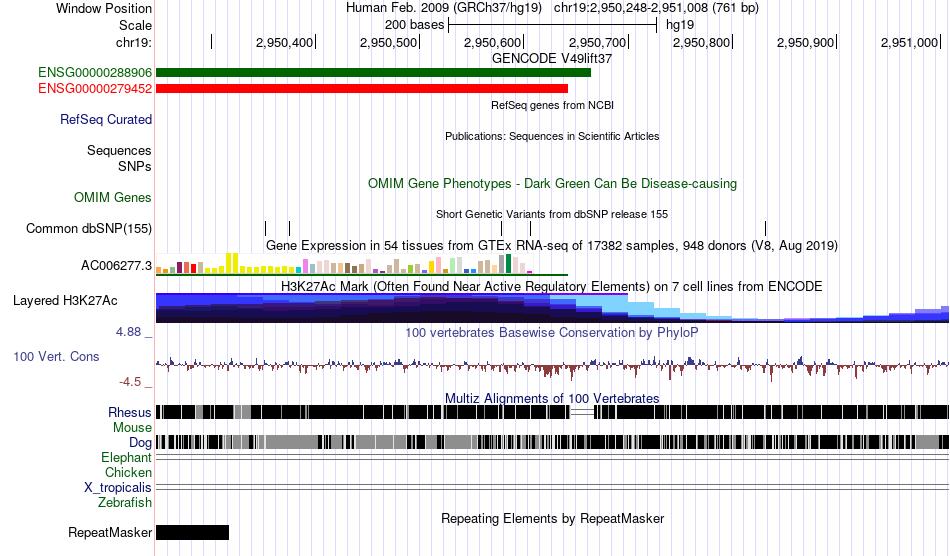
Task: Click the chr19:2,950,248-2,951,008 position text
Action: [x=656, y=8]
